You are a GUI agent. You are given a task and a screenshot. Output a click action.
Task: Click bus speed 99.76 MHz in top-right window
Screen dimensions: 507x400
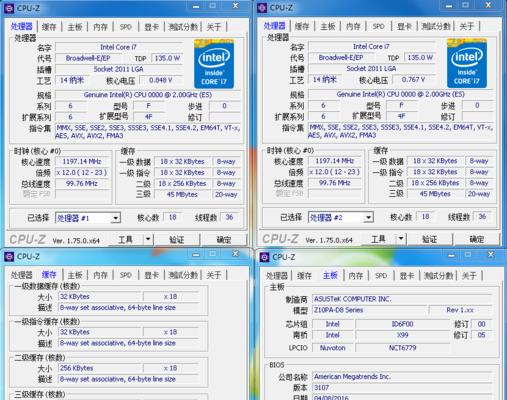(x=335, y=183)
